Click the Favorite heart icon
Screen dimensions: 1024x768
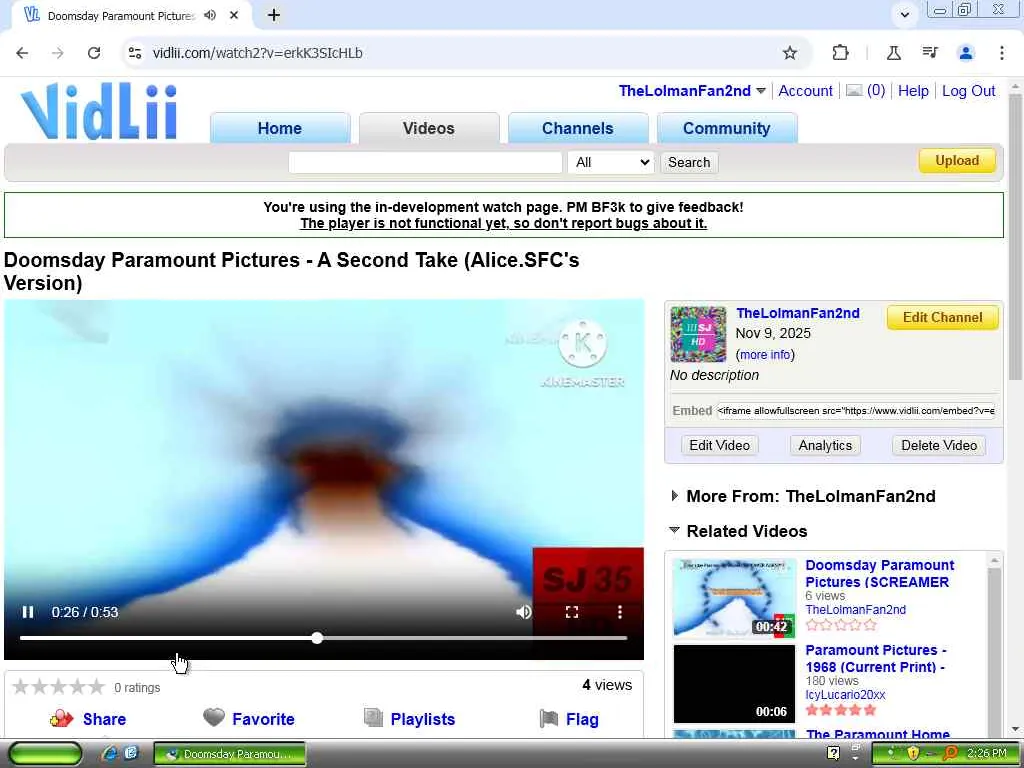(214, 717)
